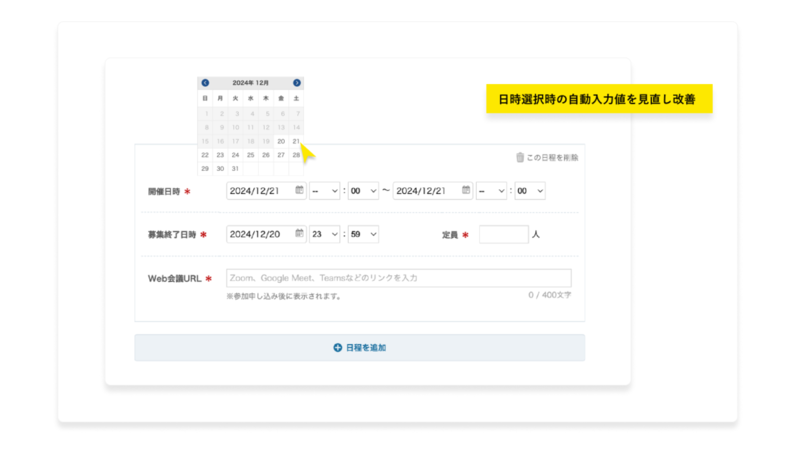Click the trash icon to delete this schedule
The image size is (800, 454).
(x=520, y=157)
